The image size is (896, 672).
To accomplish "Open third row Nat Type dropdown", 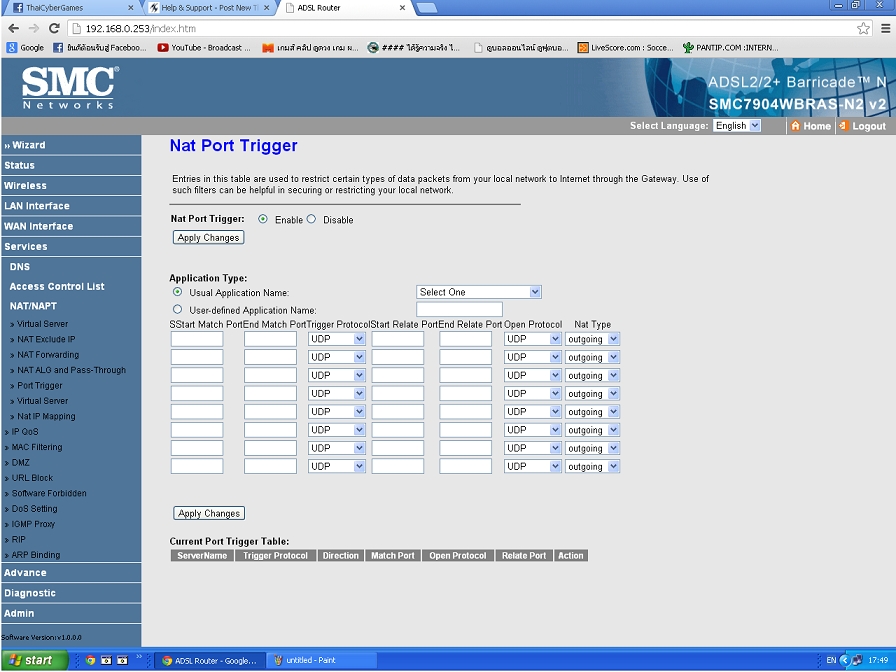I will 593,375.
